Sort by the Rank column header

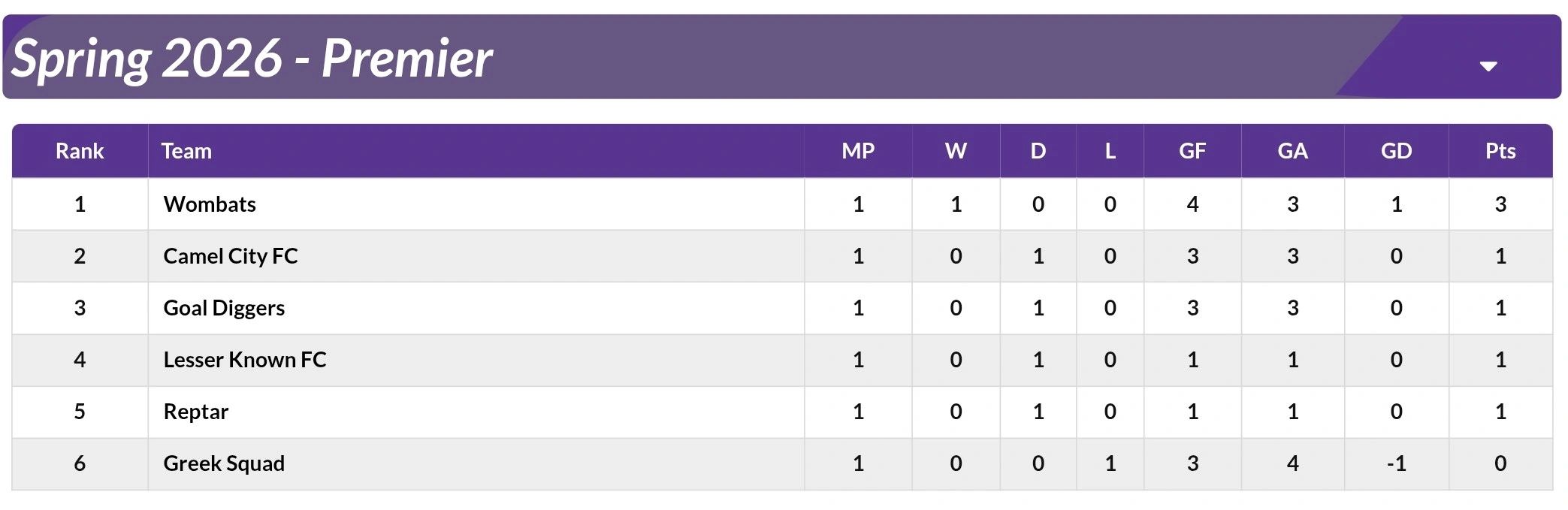click(80, 151)
